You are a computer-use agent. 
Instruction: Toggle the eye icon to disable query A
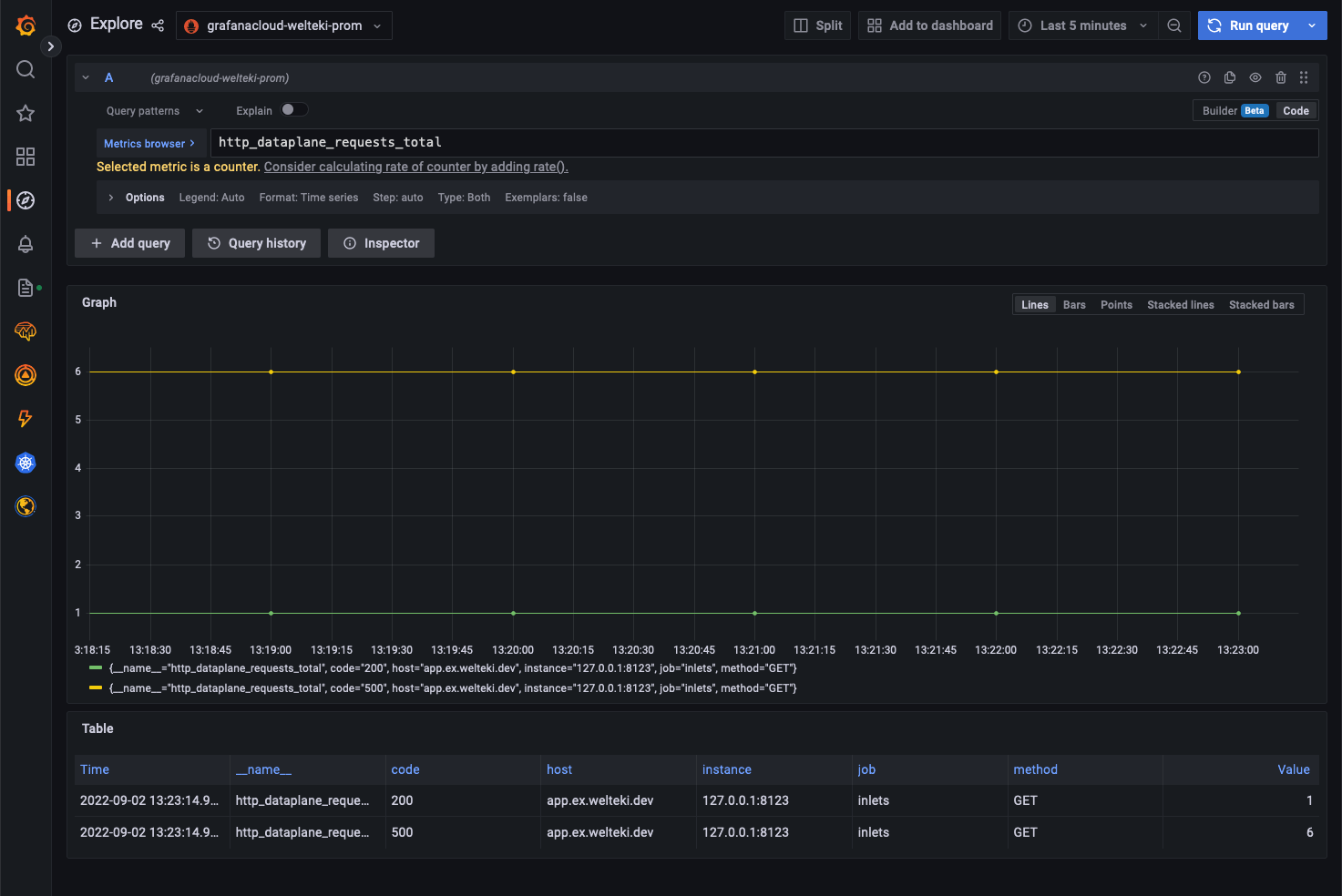1255,77
